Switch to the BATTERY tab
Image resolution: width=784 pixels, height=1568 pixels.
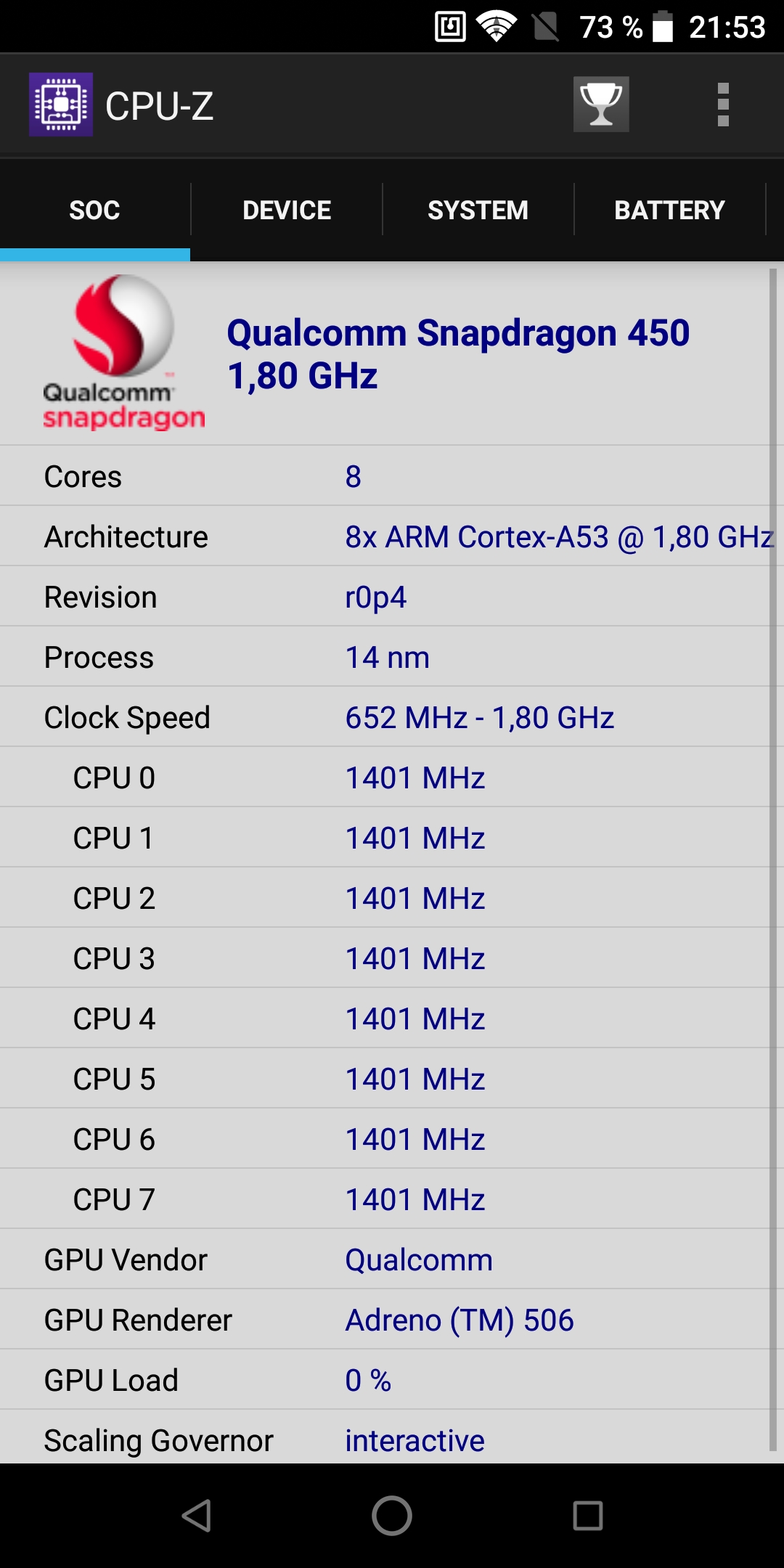click(x=670, y=210)
